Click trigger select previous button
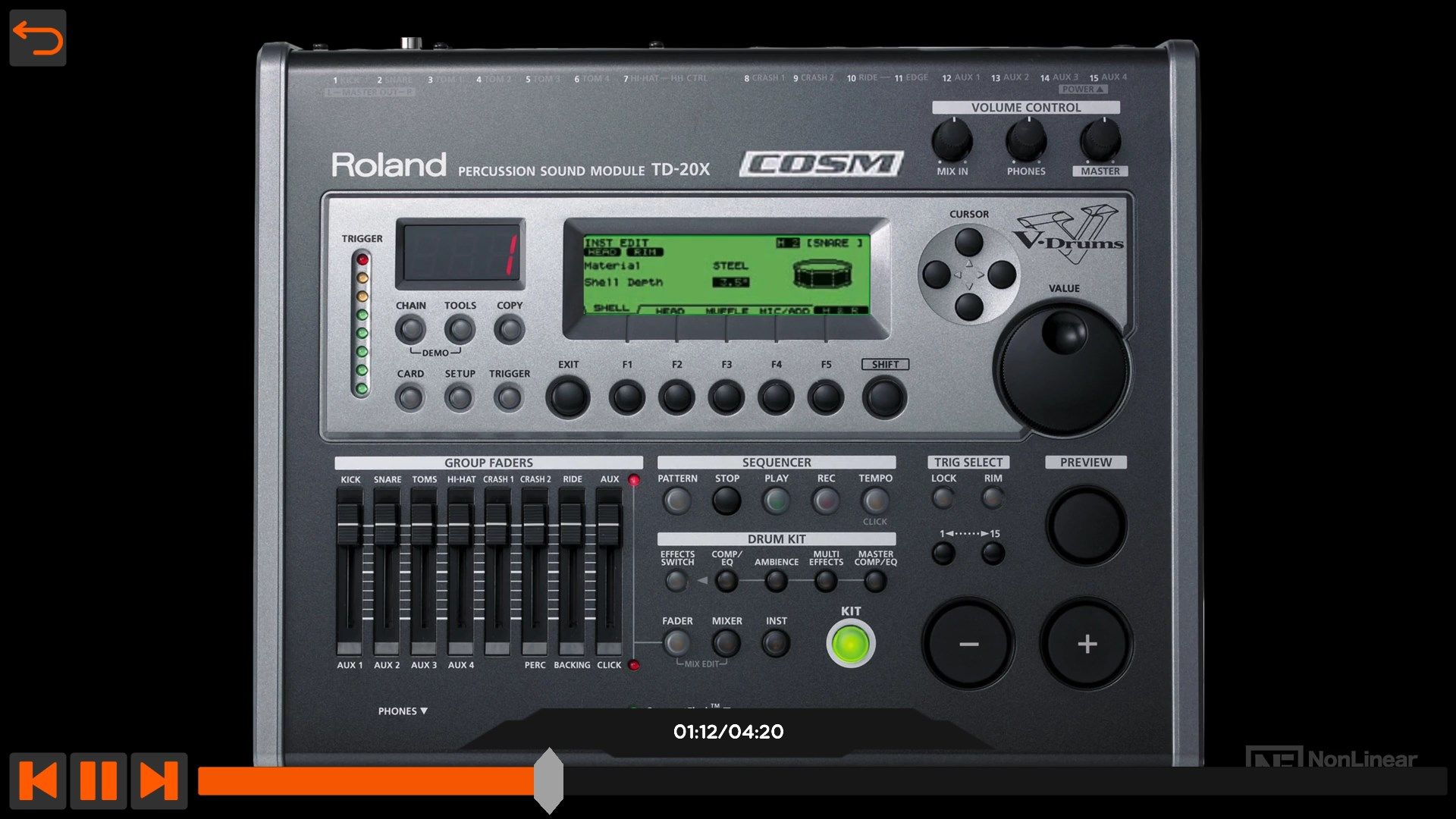Viewport: 1456px width, 819px height. pos(943,554)
